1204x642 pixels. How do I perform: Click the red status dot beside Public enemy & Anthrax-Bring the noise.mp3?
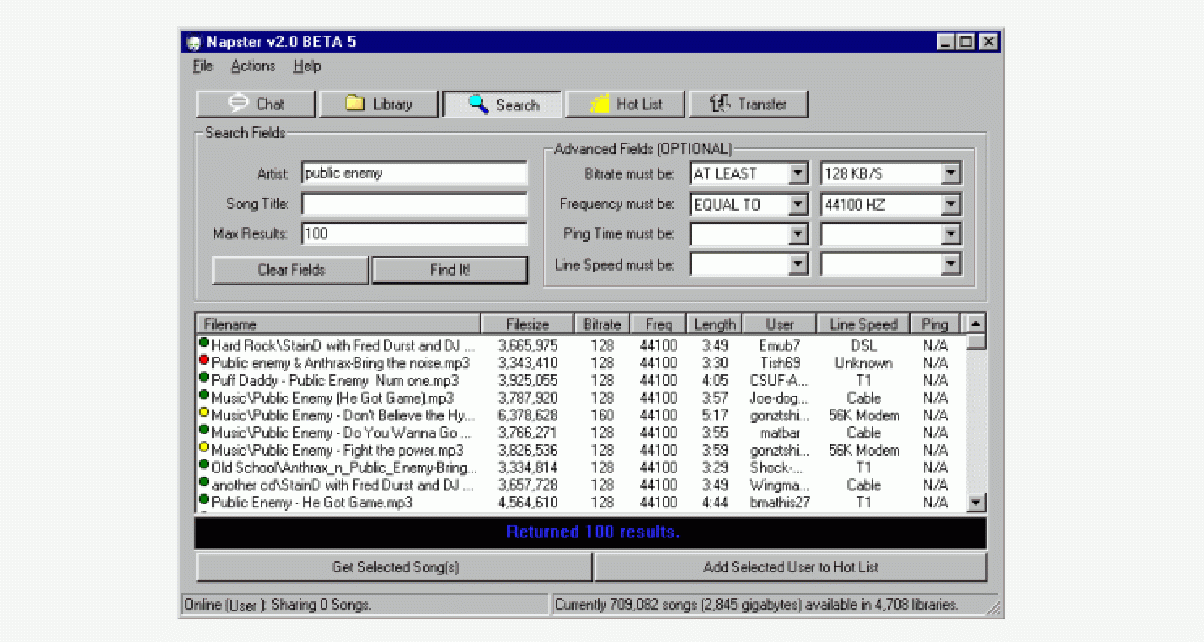(204, 360)
